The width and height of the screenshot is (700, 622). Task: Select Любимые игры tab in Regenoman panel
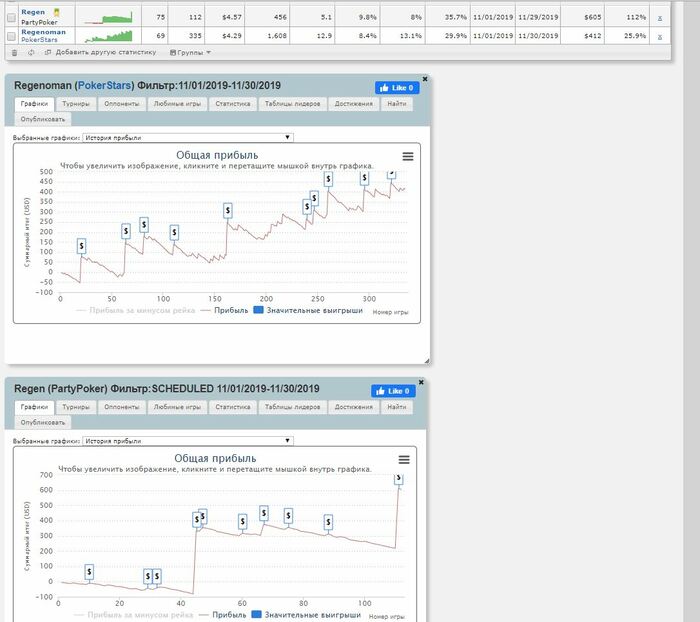point(177,104)
